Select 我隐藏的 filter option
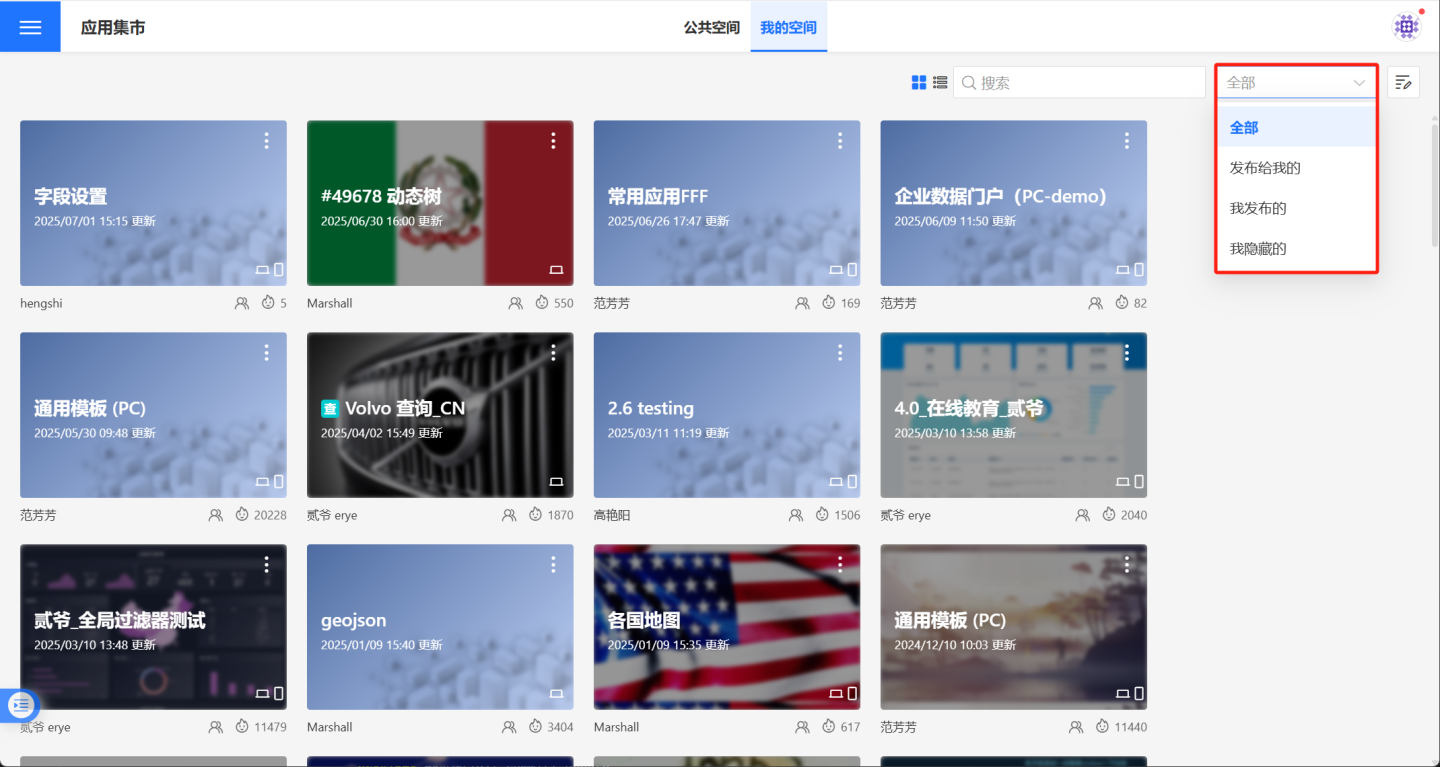 [1258, 248]
